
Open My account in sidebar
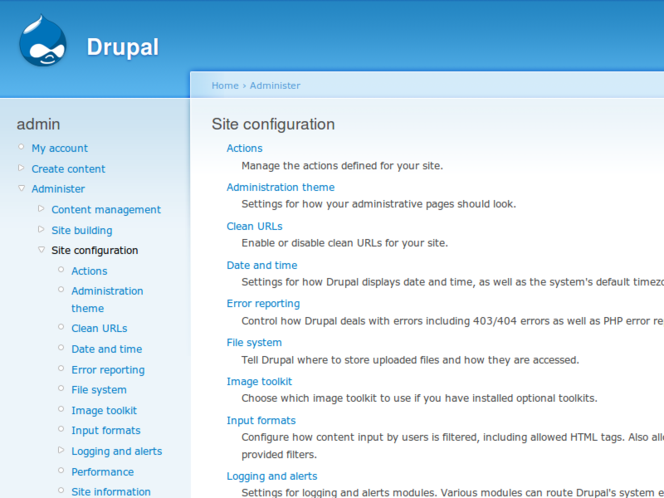click(59, 148)
